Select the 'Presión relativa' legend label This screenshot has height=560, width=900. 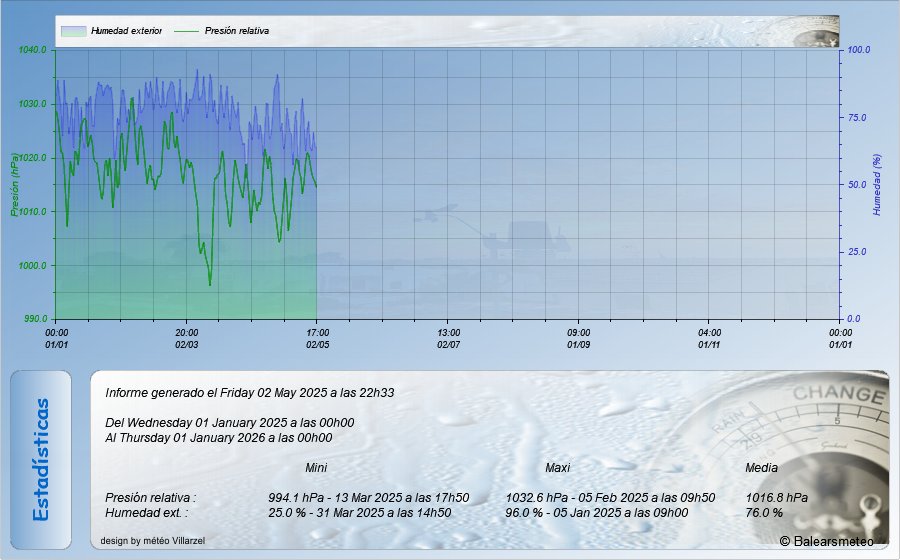[x=236, y=31]
